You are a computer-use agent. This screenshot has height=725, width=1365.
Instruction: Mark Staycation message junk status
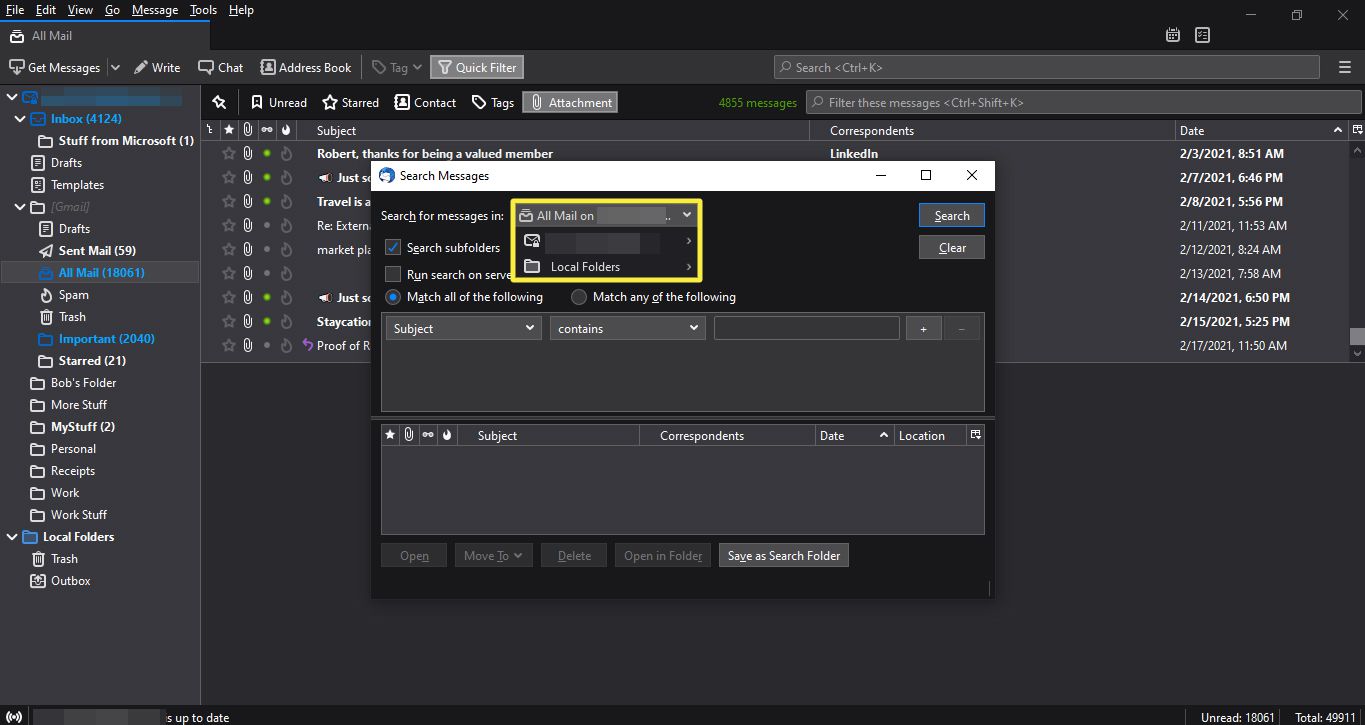pyautogui.click(x=286, y=322)
